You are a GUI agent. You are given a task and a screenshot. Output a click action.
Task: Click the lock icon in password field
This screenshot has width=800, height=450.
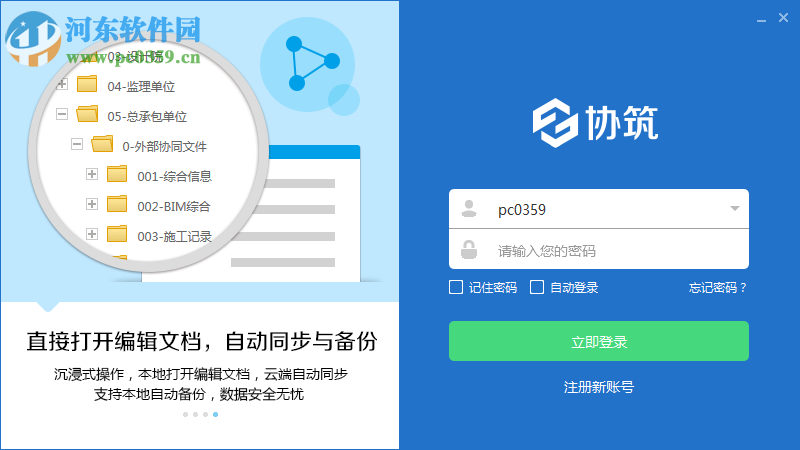pos(469,249)
